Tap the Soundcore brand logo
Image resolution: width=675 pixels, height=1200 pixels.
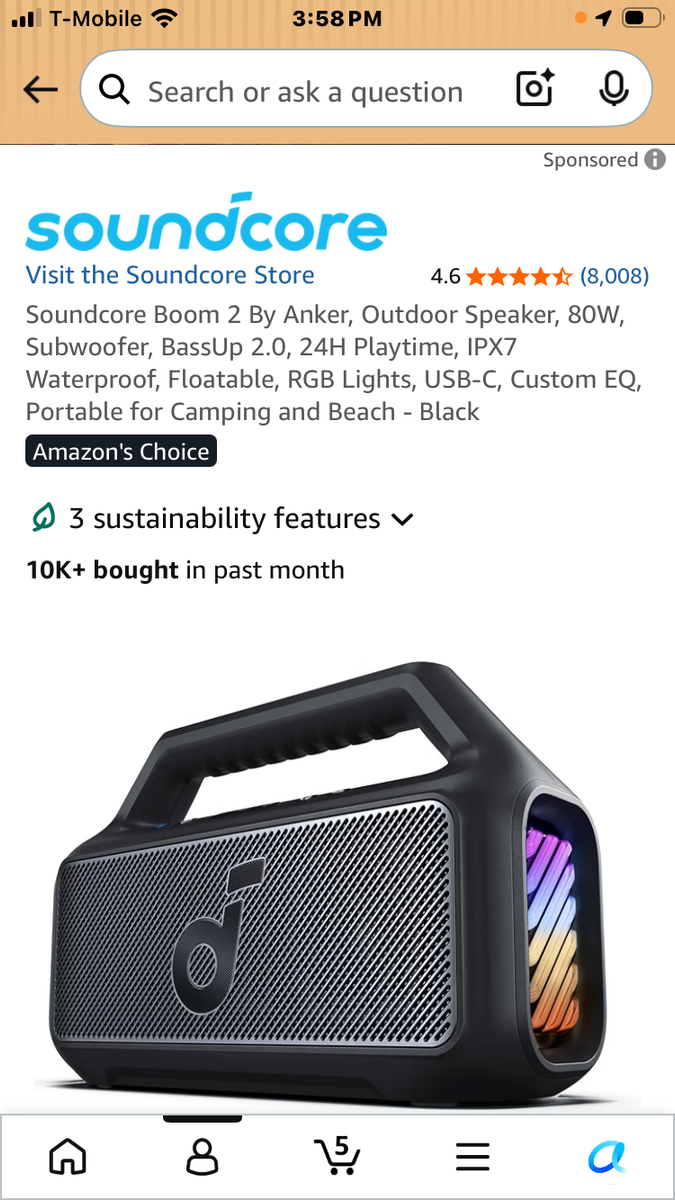(x=206, y=223)
